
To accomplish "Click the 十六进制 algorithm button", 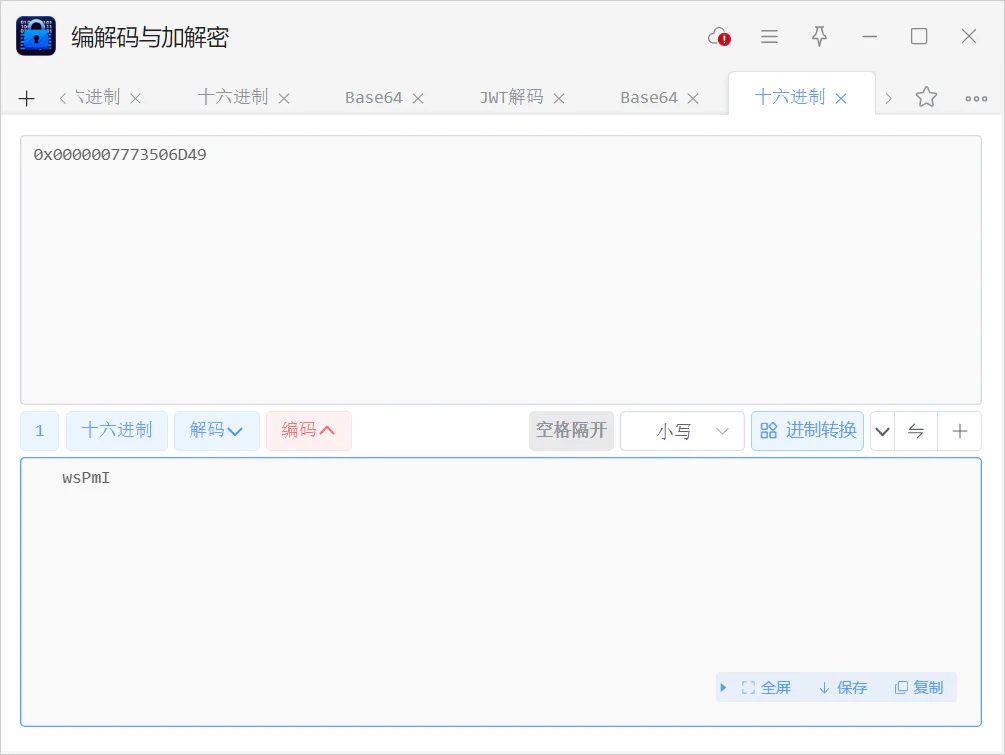I will (x=117, y=431).
